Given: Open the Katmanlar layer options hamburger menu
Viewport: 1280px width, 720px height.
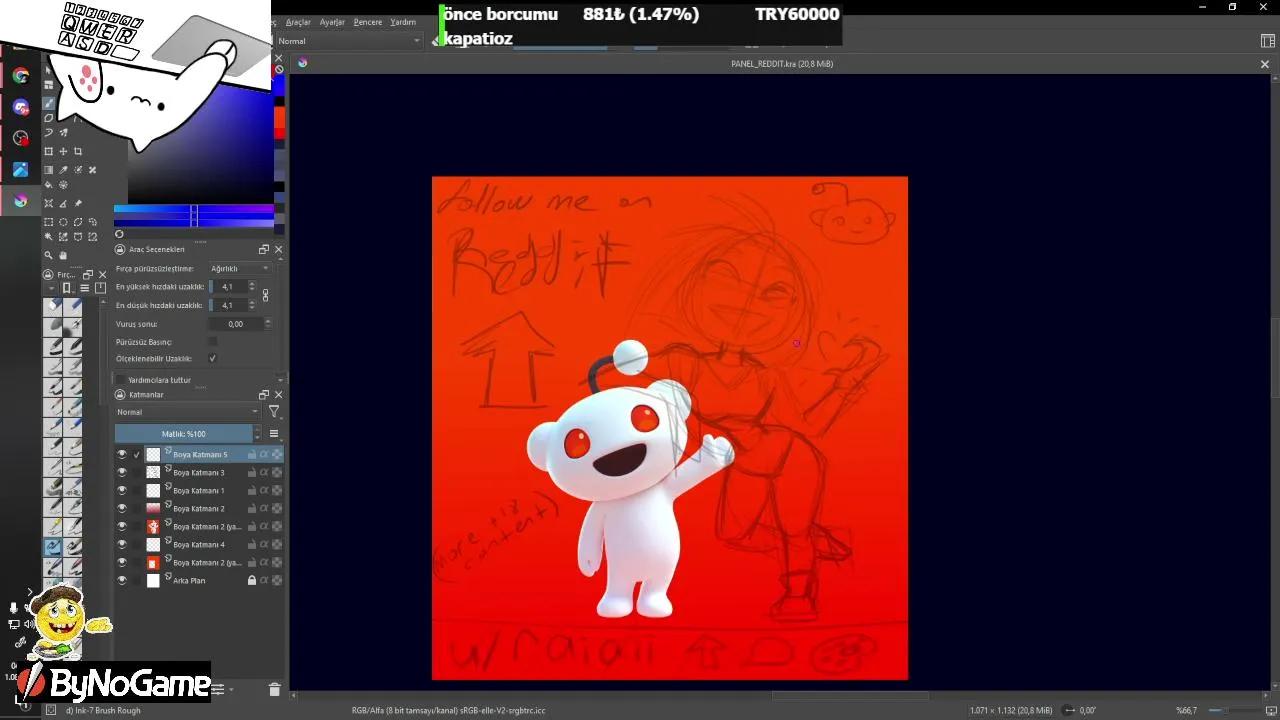Looking at the screenshot, I should pyautogui.click(x=274, y=434).
